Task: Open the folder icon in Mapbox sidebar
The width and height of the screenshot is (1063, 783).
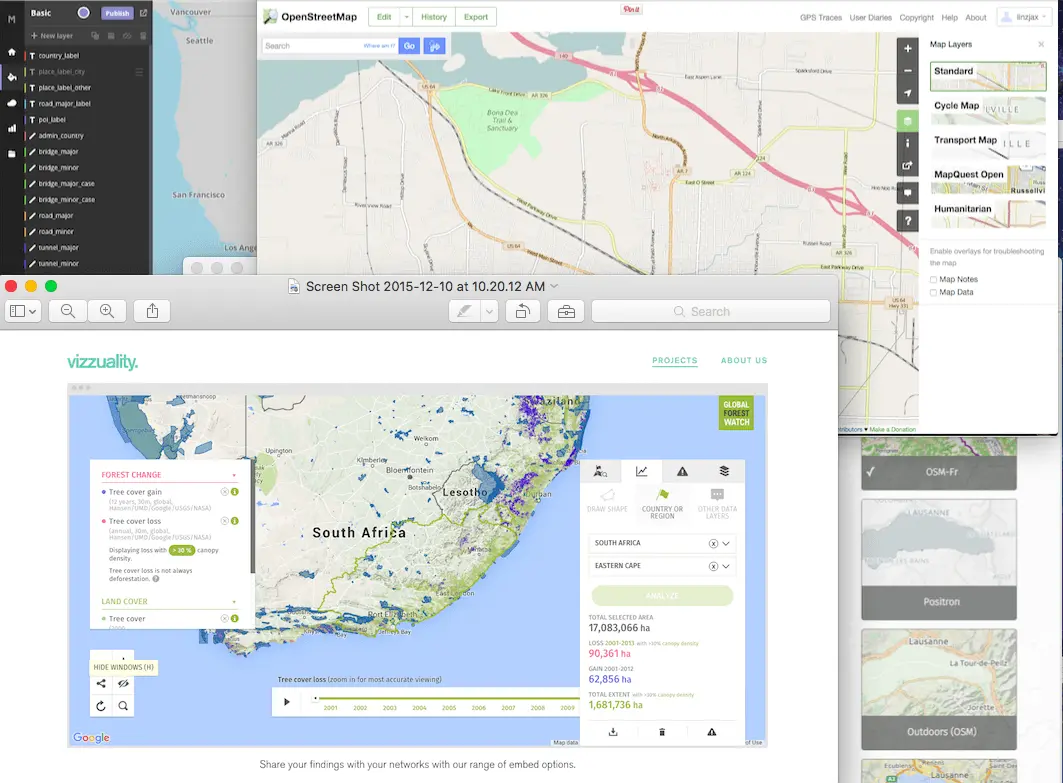Action: point(12,154)
